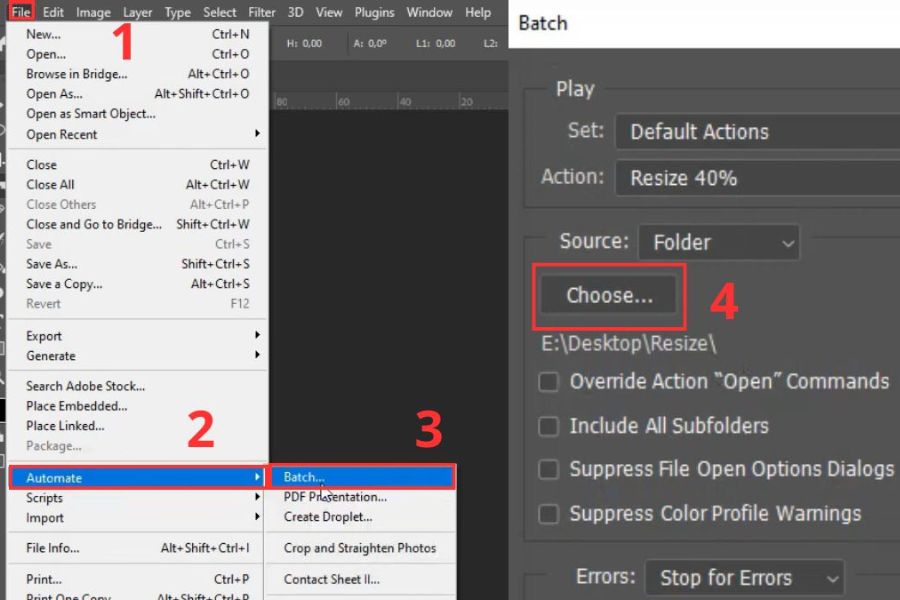Expand the Open Recent submenu arrow
This screenshot has width=900, height=600.
(x=257, y=134)
